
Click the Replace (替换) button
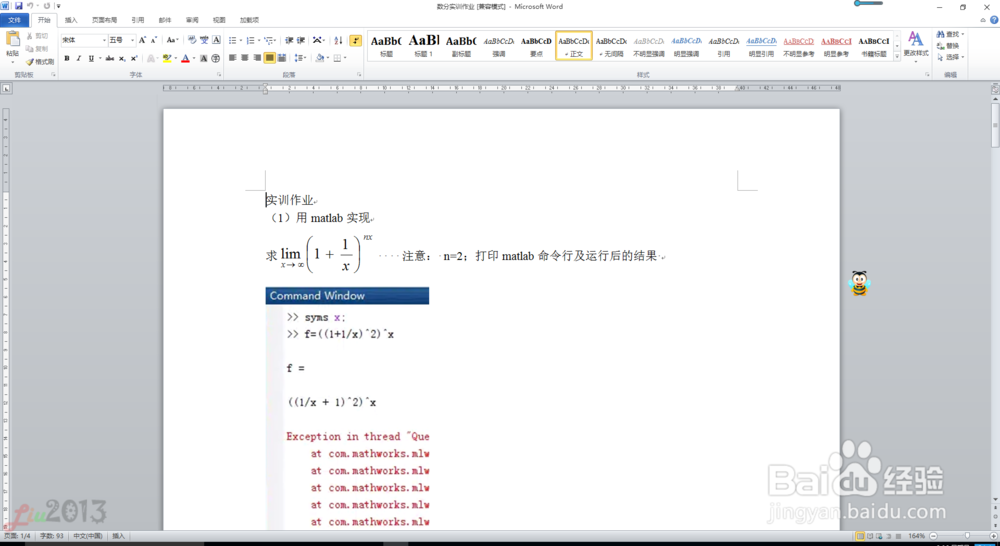pos(948,45)
